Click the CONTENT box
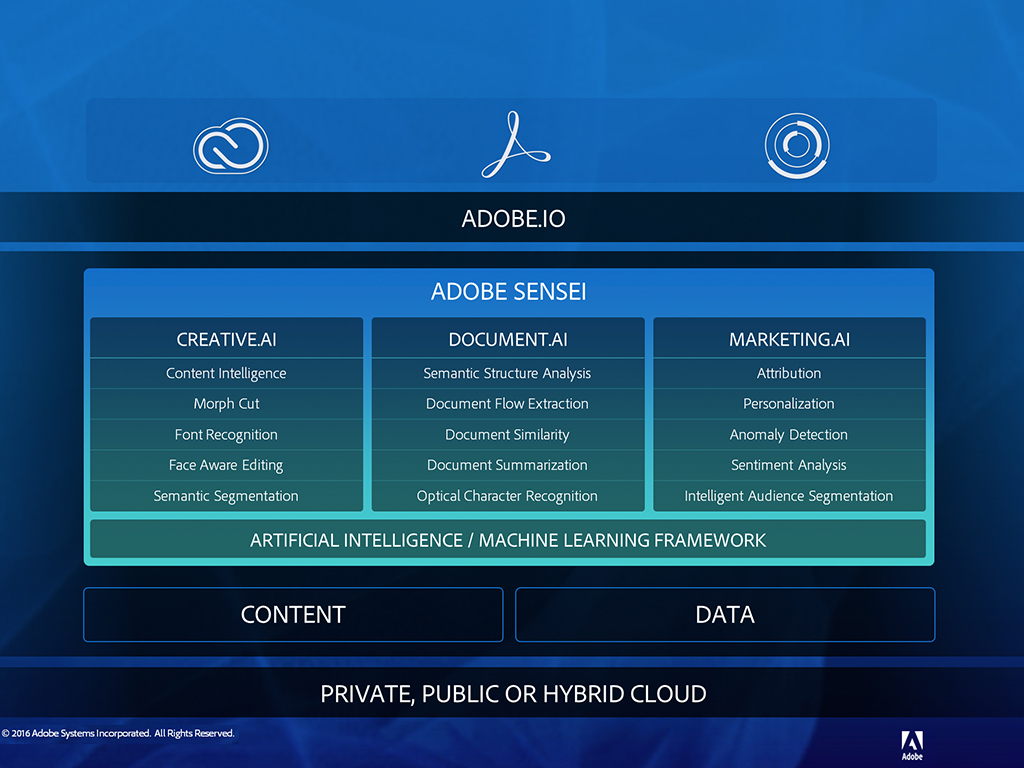This screenshot has height=768, width=1024. point(293,614)
